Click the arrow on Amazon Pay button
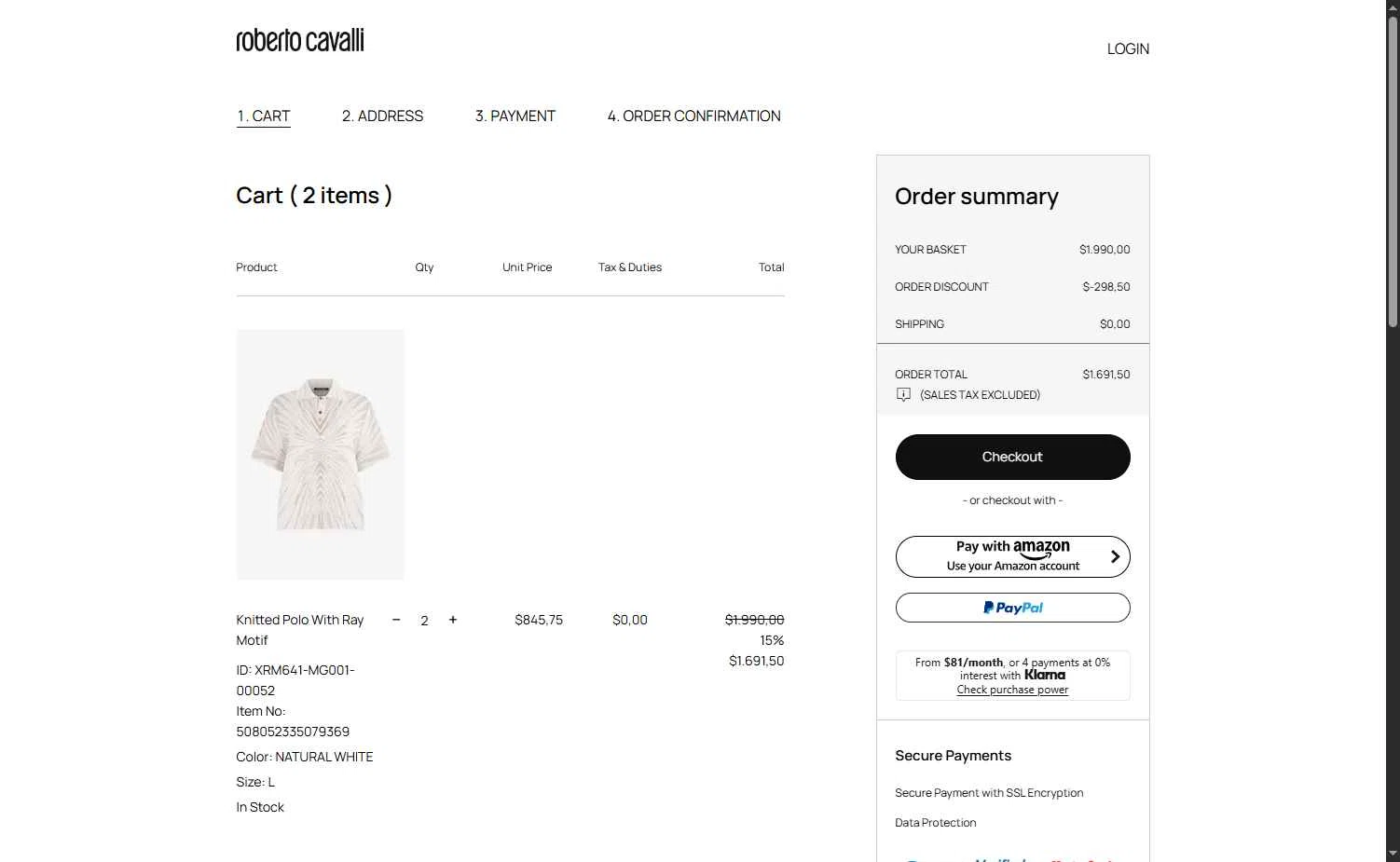 coord(1115,556)
